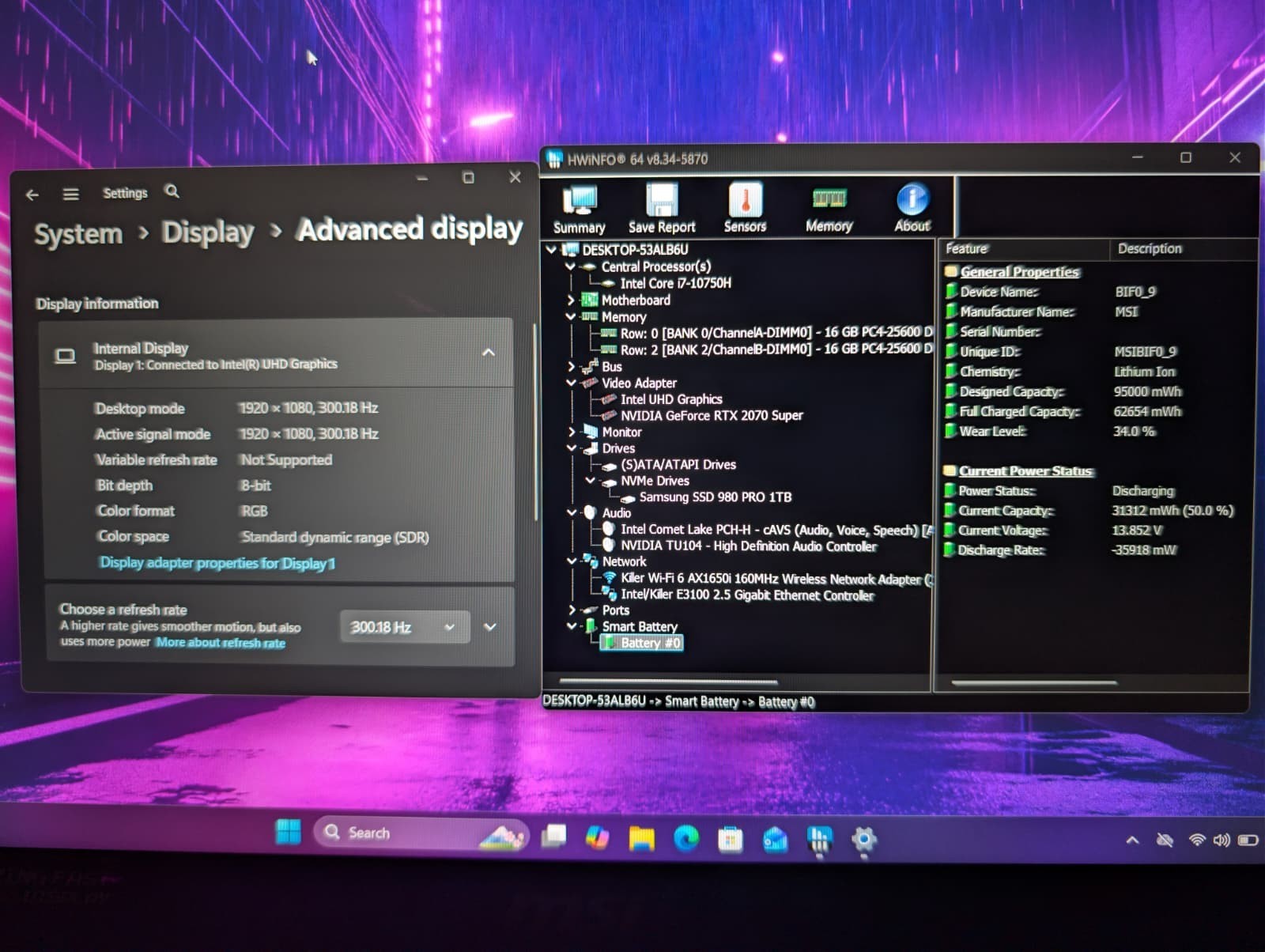
Task: Select Intel Comet Lake PCH-H cAVS audio node
Action: point(776,530)
